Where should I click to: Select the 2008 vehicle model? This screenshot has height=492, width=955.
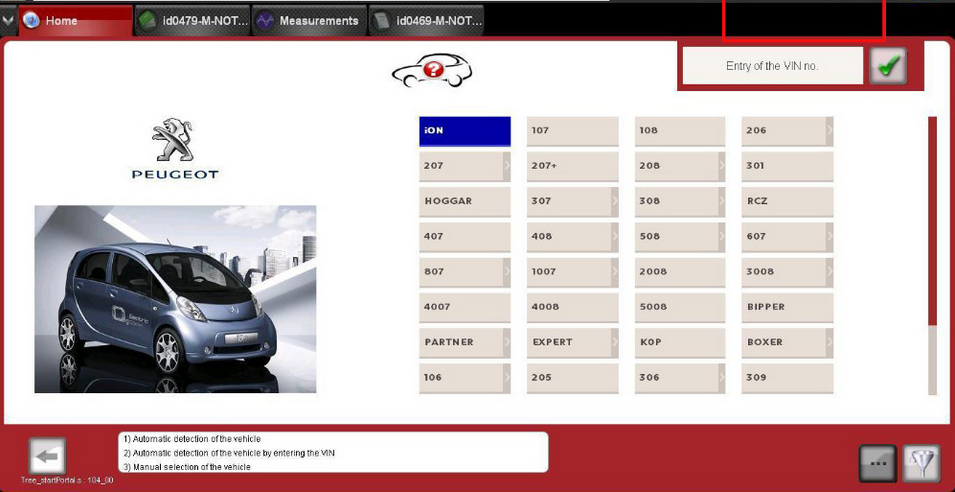pos(680,272)
